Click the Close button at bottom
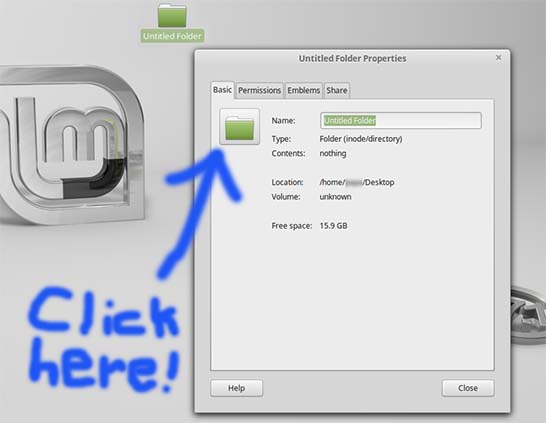This screenshot has width=546, height=423. 468,388
